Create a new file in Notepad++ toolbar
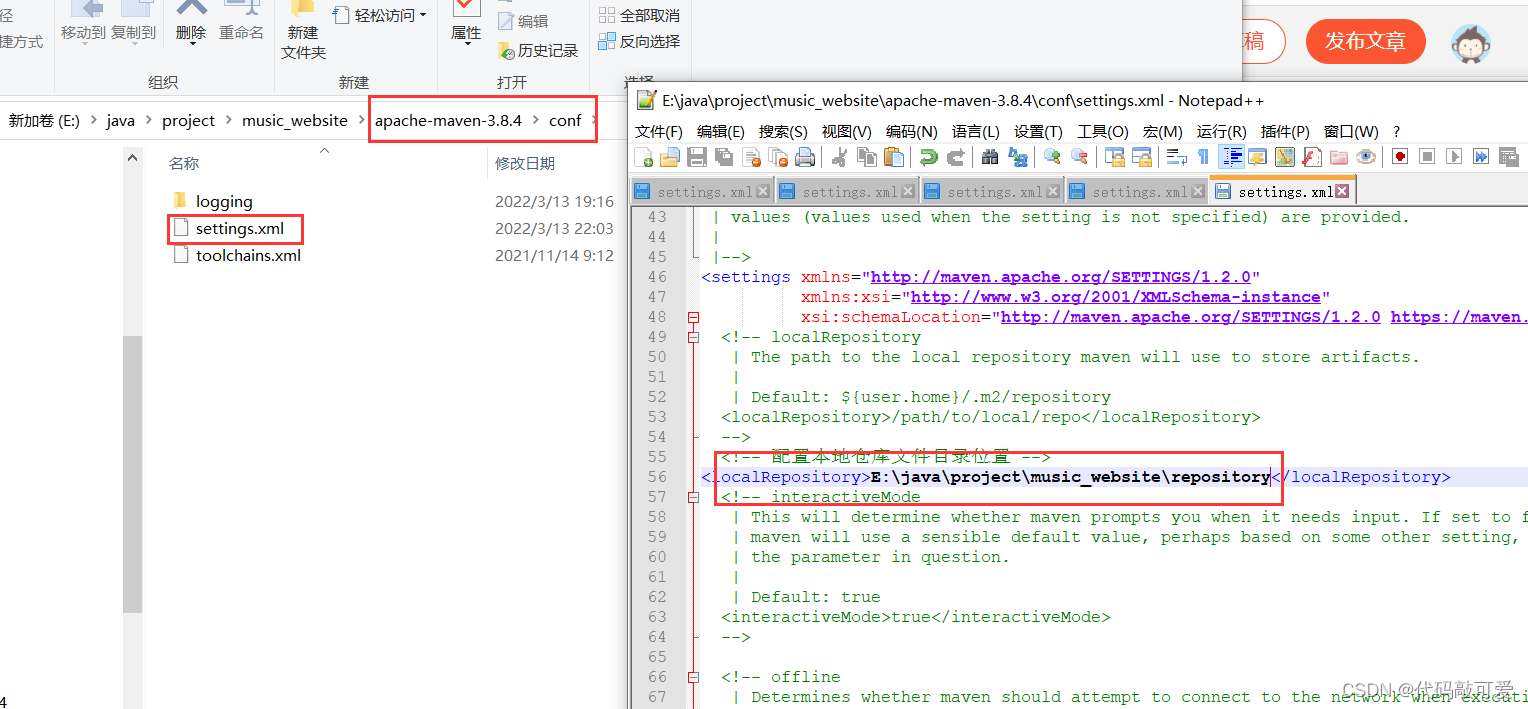 pyautogui.click(x=643, y=157)
